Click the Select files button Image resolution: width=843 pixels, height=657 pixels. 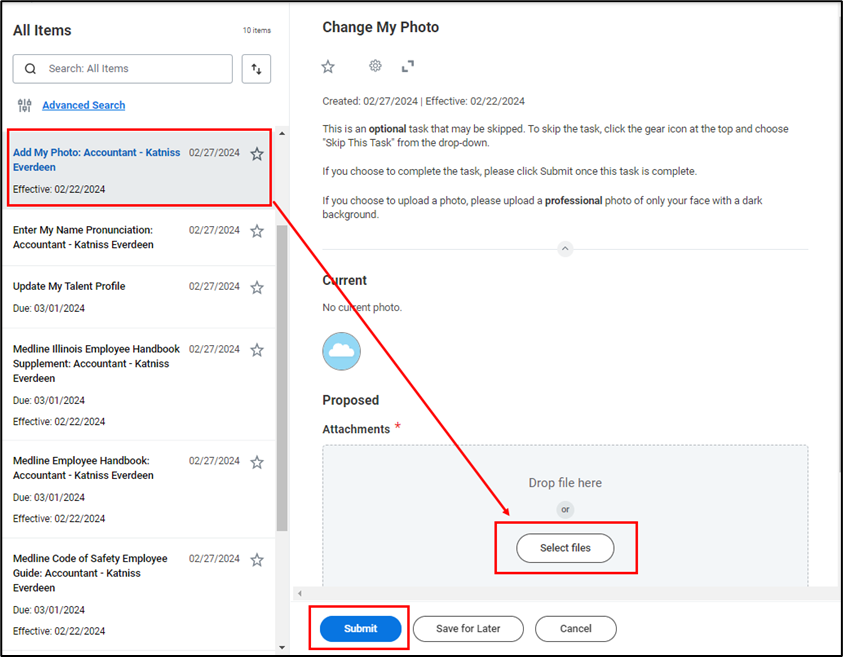[x=565, y=548]
